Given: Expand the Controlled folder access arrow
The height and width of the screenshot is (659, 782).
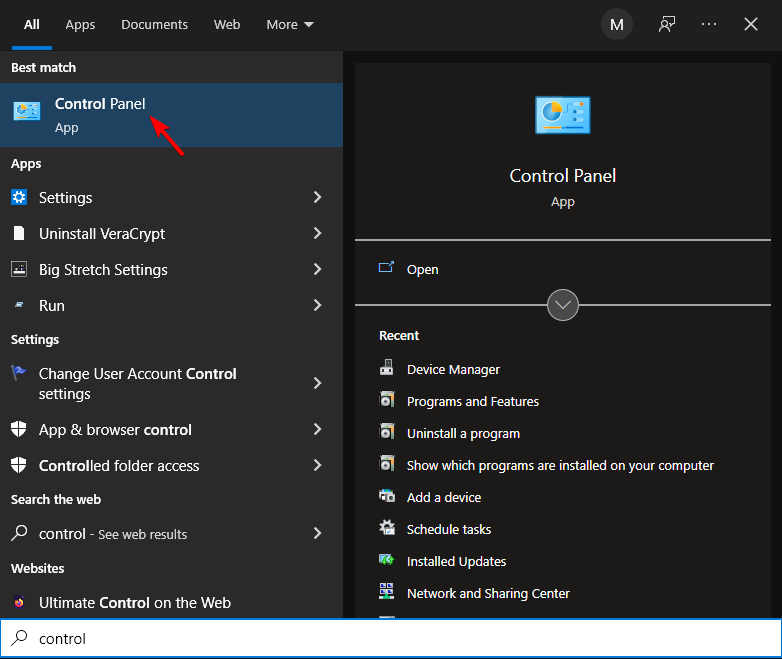Looking at the screenshot, I should click(317, 465).
